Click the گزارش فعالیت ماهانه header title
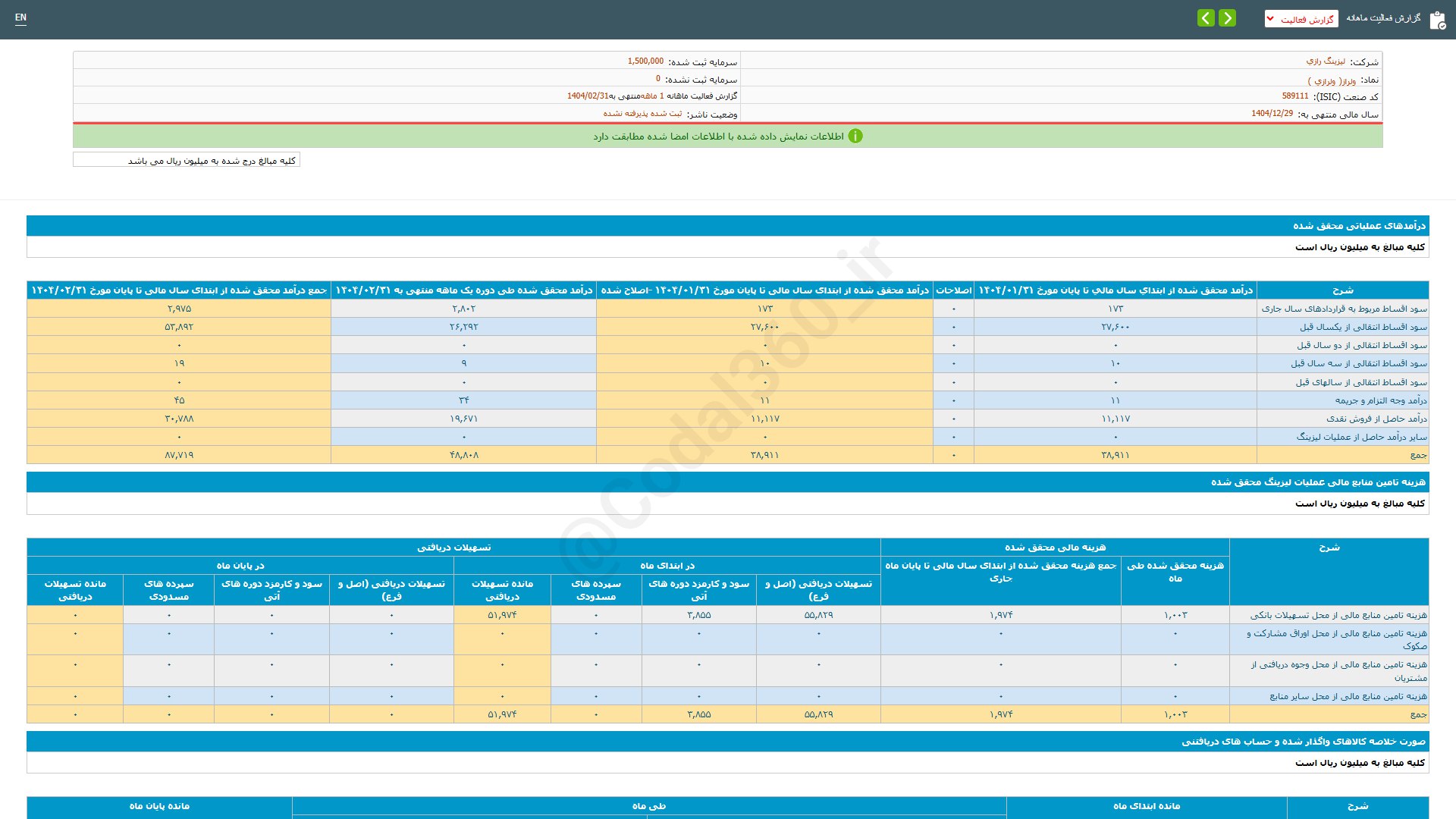The height and width of the screenshot is (819, 1456). coord(1383,18)
